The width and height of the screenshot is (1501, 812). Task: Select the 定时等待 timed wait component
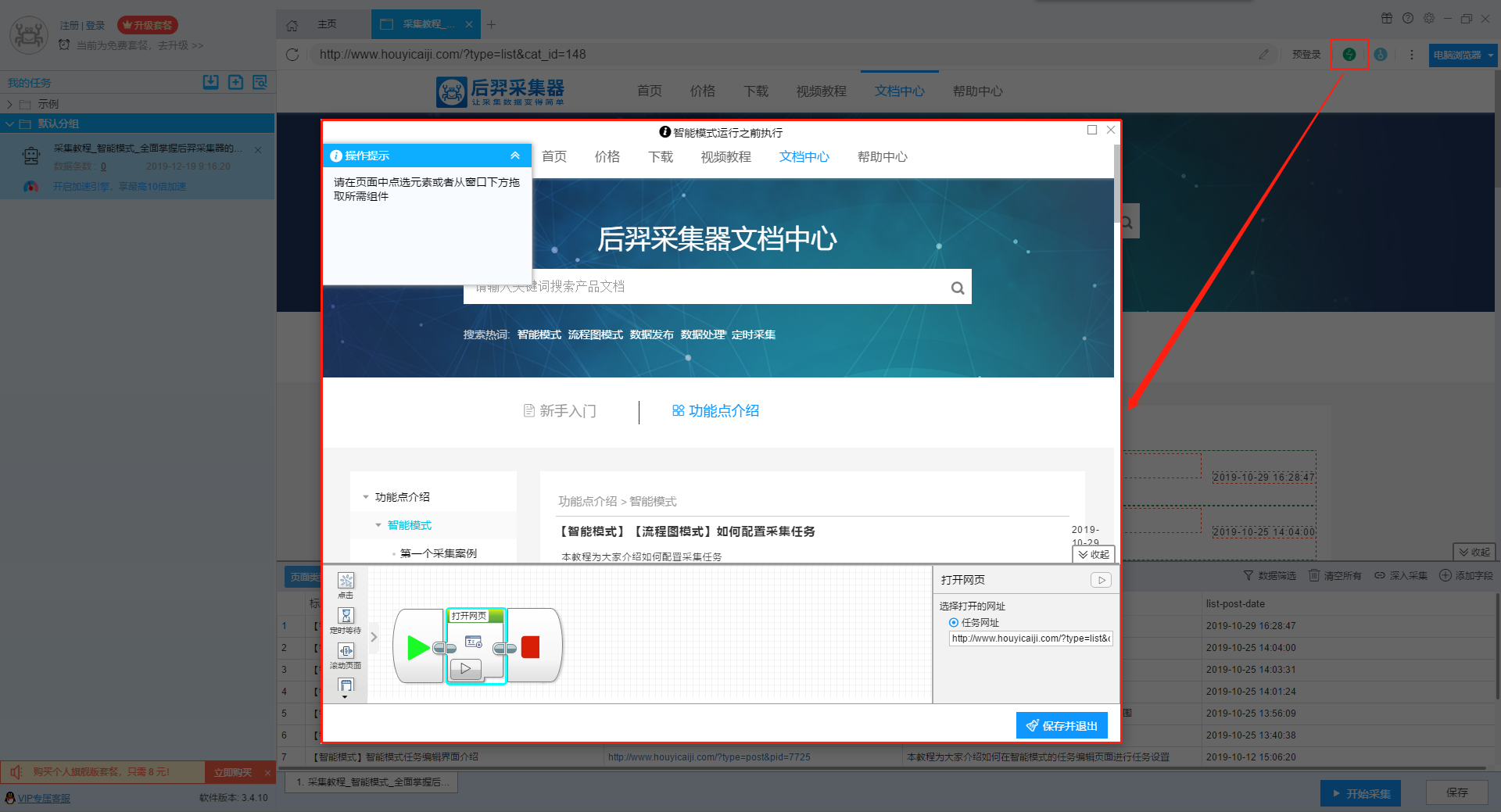(346, 616)
